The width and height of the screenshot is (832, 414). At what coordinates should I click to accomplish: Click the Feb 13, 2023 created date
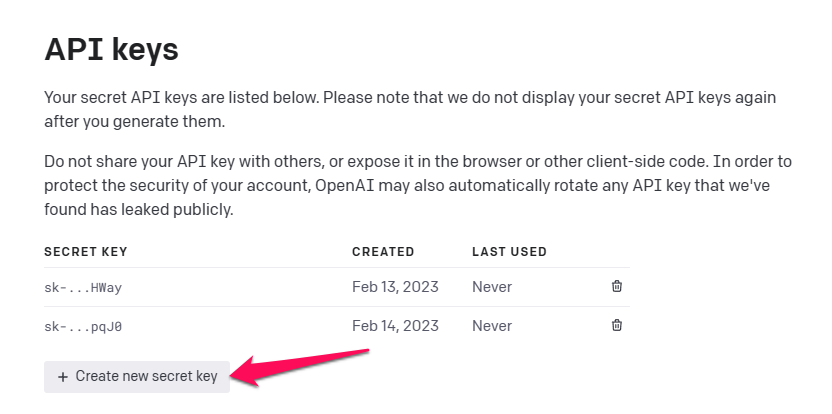[395, 287]
